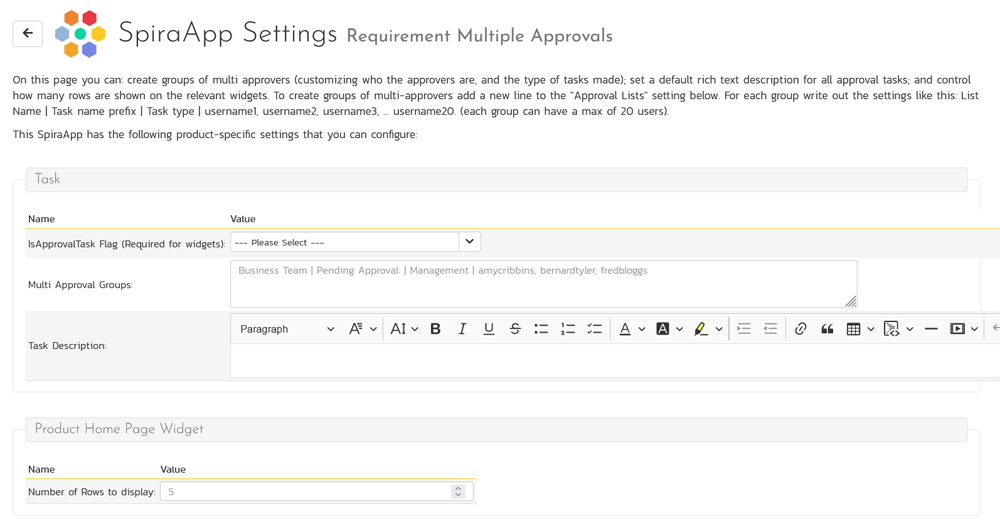This screenshot has width=1000, height=521.
Task: Apply strikethrough formatting
Action: coord(515,329)
